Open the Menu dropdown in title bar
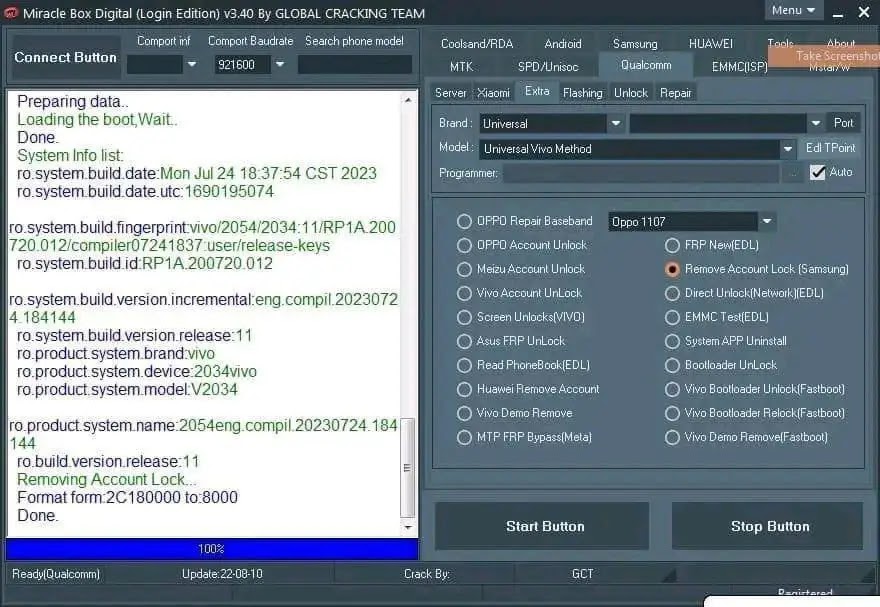Viewport: 880px width, 607px height. [x=793, y=10]
